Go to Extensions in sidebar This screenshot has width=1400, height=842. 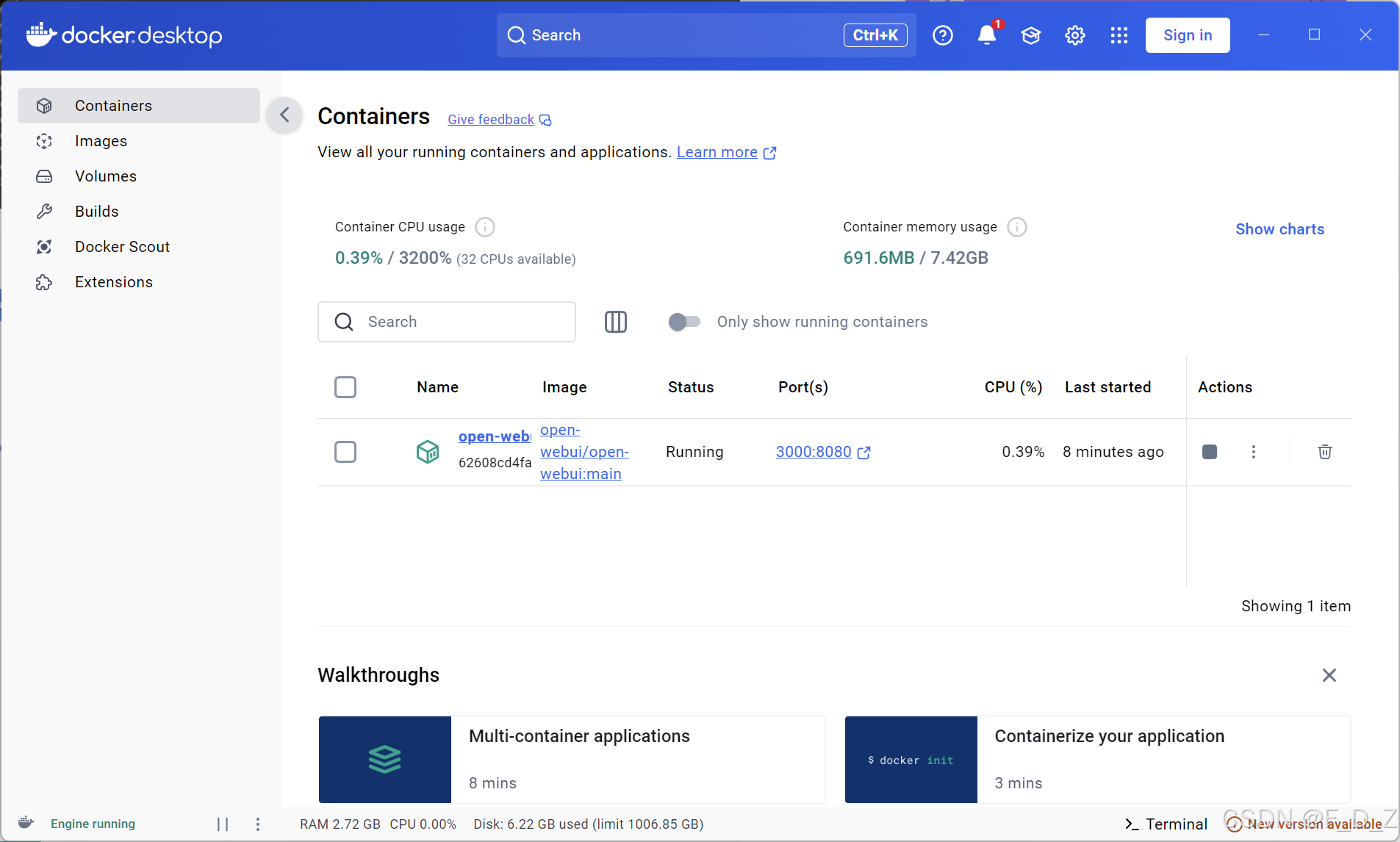coord(139,282)
